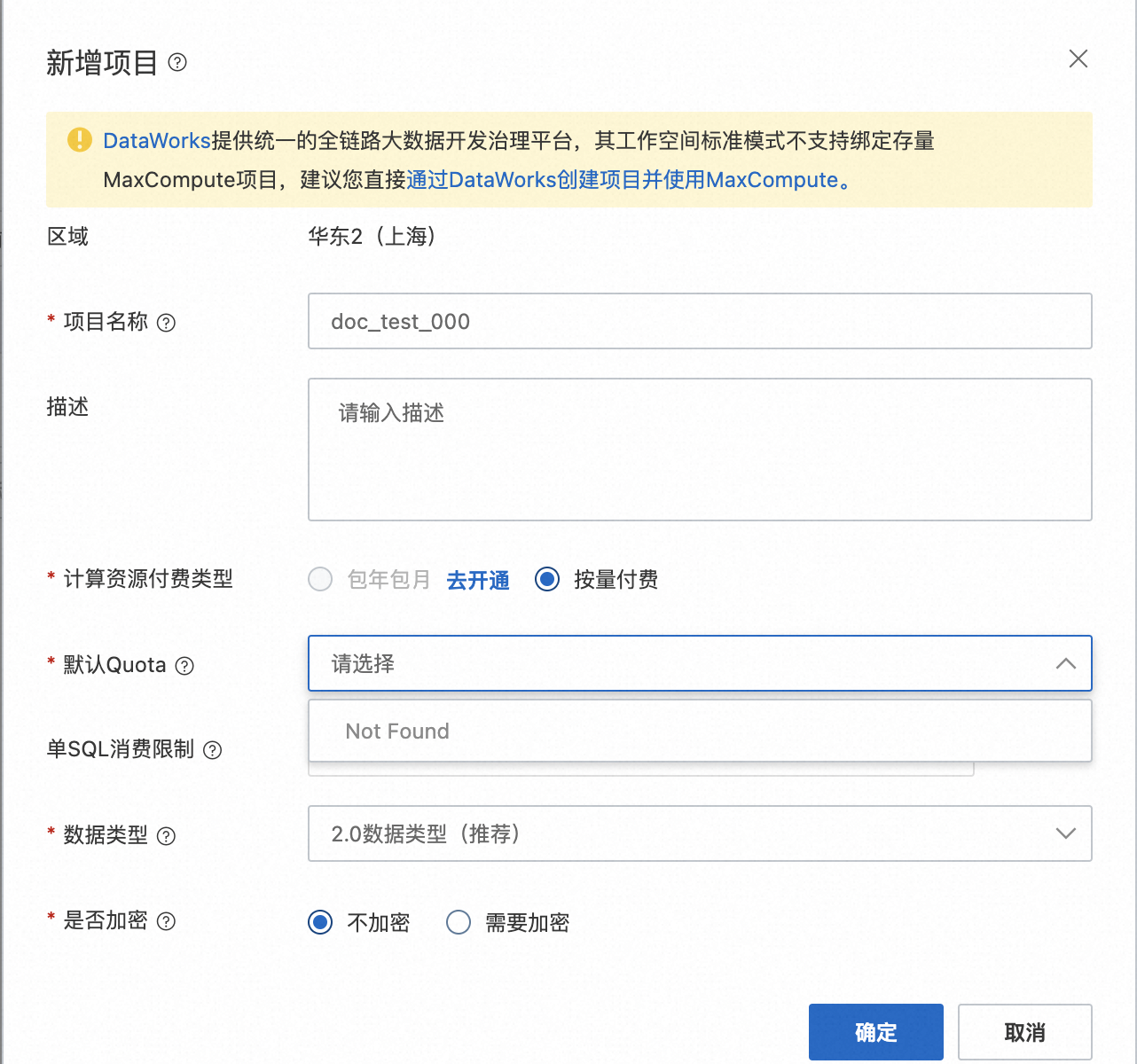The image size is (1137, 1064).
Task: Click the disabled 包年包月 radio button
Action: [320, 579]
